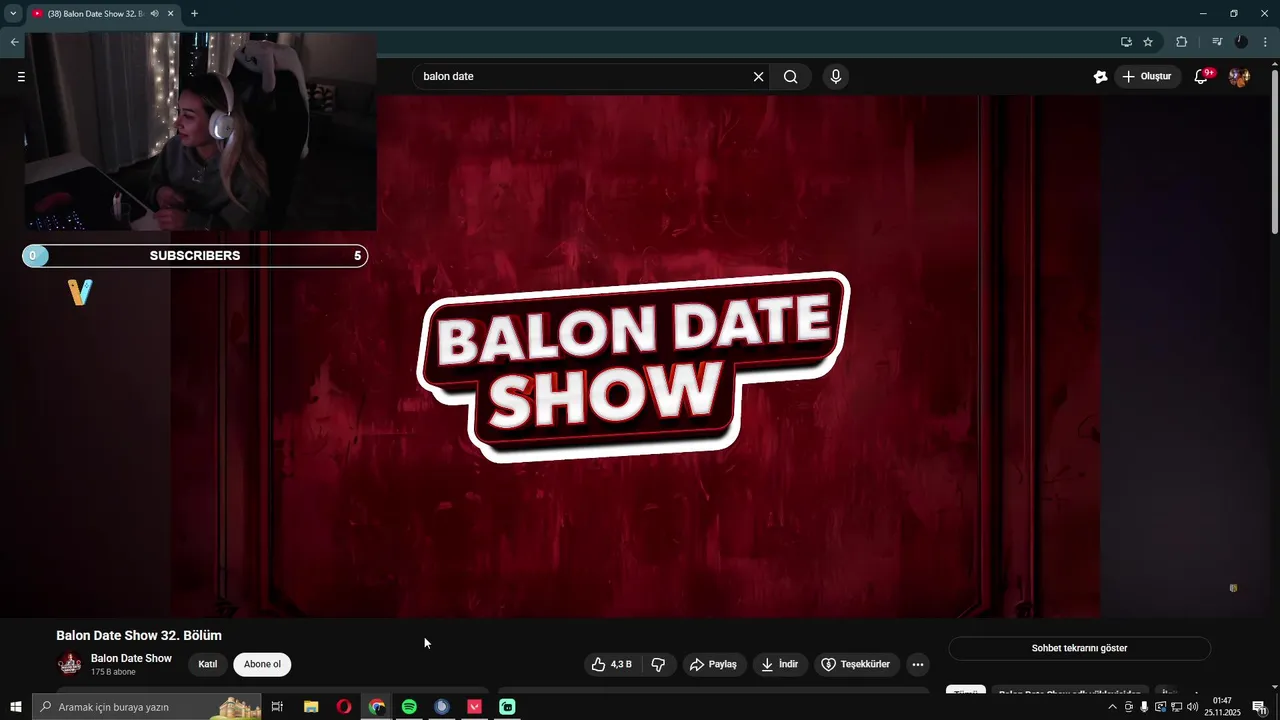
Task: Click taskbar search box 'Aramak için buraya yazın'
Action: pos(148,707)
